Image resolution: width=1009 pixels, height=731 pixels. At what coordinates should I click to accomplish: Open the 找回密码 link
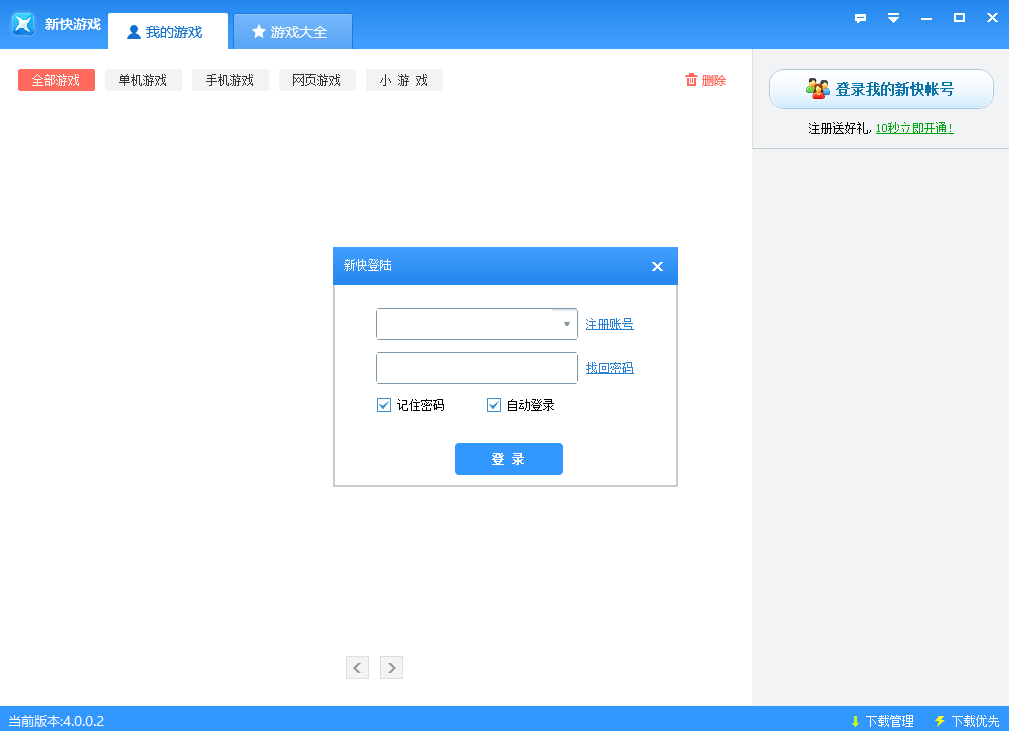pos(609,368)
